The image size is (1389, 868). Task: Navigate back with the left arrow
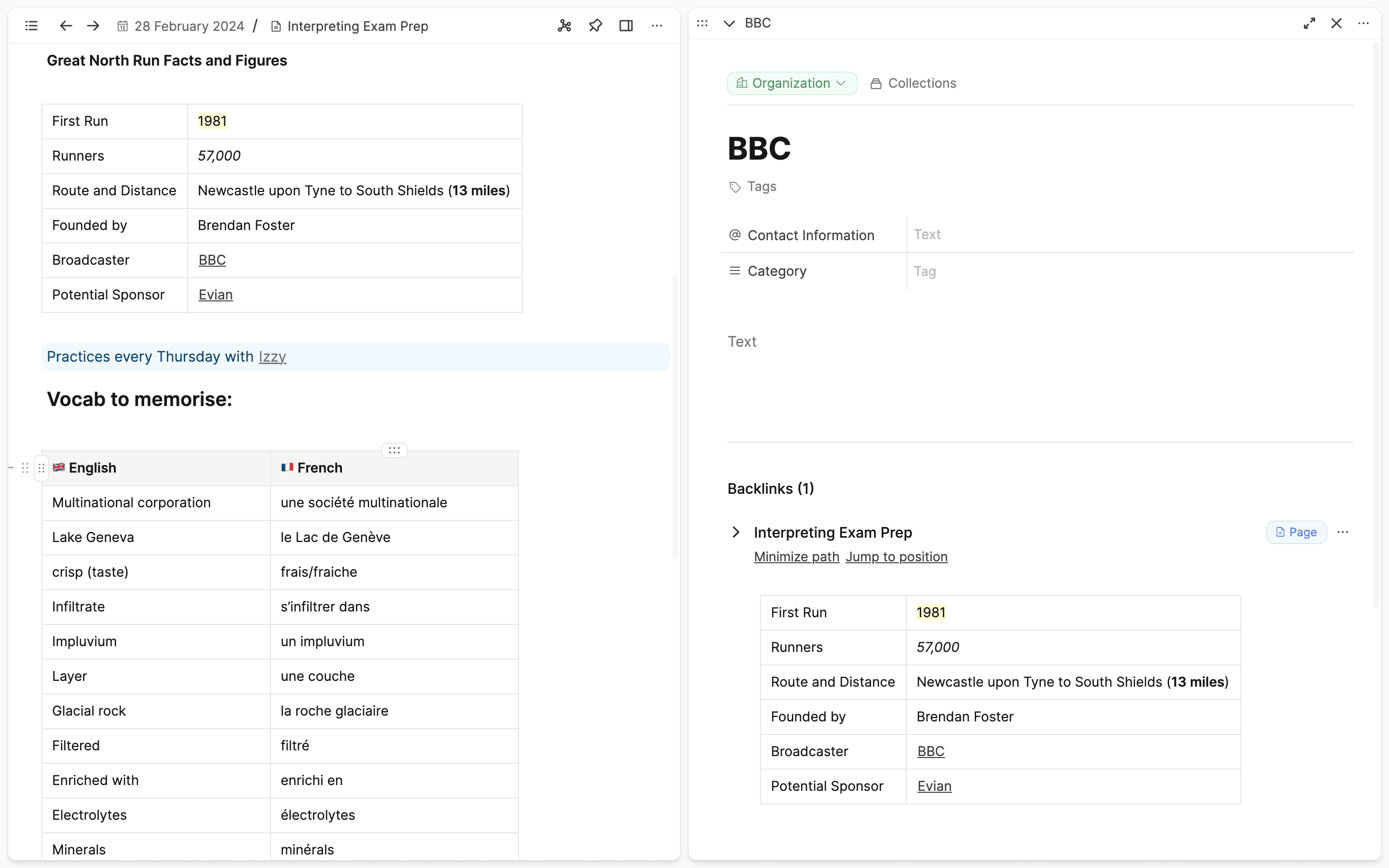coord(66,26)
